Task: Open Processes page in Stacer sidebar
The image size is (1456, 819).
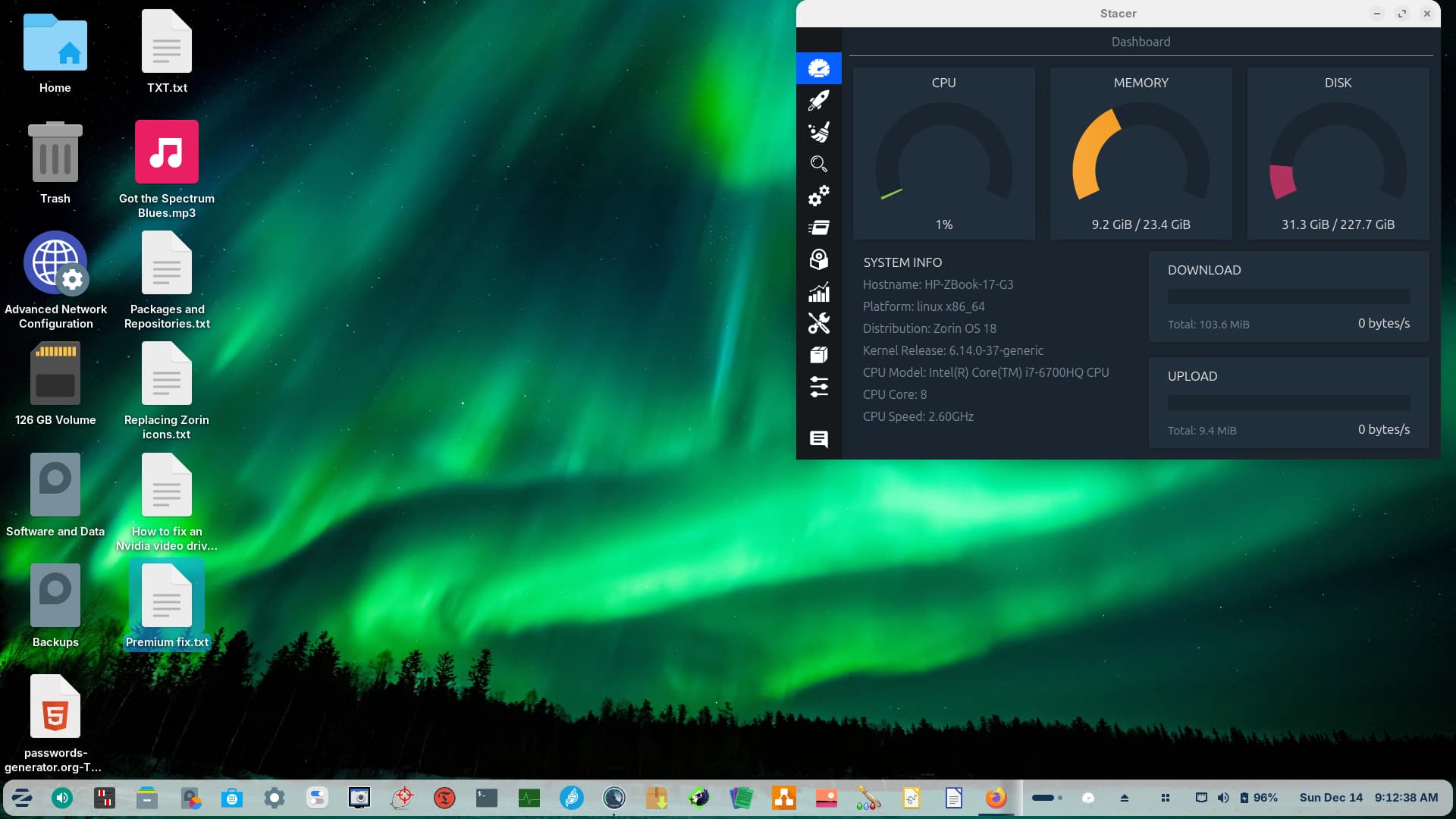Action: tap(818, 227)
